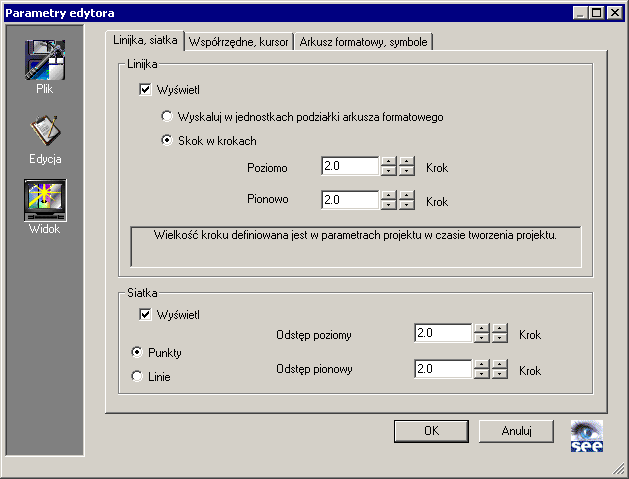Click the Wielkość kroku definiowana info text
Screen dimensions: 629x479
click(x=355, y=235)
